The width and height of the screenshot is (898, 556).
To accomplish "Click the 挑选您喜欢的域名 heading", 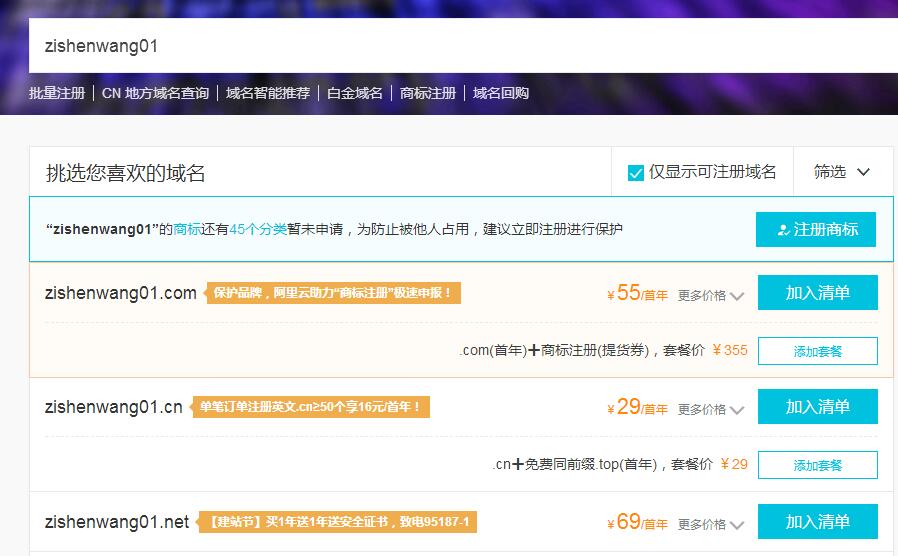I will [x=125, y=173].
